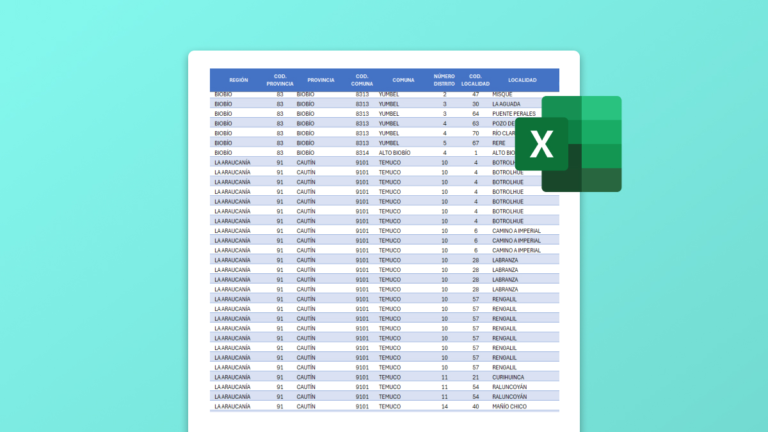The height and width of the screenshot is (432, 768).
Task: Select the COD. COMUNA header cell
Action: (362, 79)
